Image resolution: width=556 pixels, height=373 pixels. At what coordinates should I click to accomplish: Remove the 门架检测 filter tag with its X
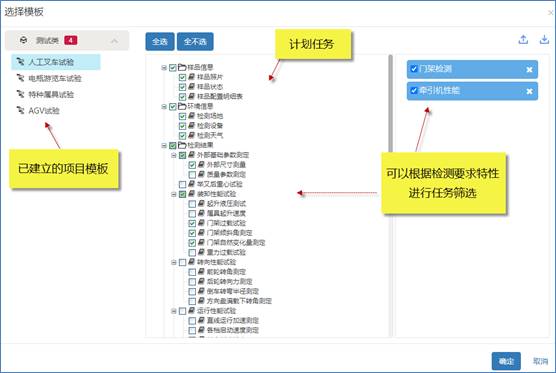[x=529, y=70]
